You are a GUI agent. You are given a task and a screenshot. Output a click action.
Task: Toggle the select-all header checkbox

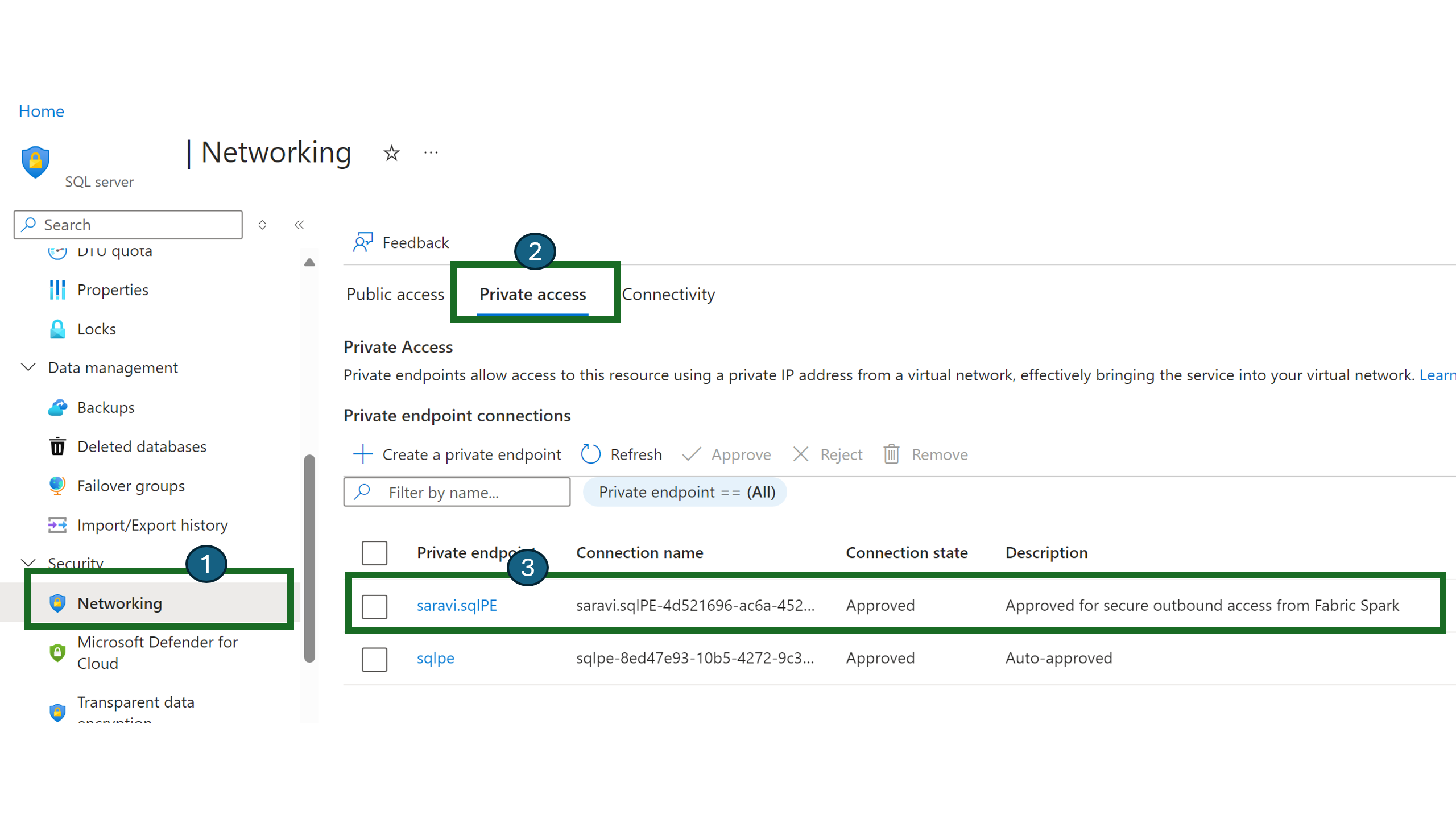[375, 552]
